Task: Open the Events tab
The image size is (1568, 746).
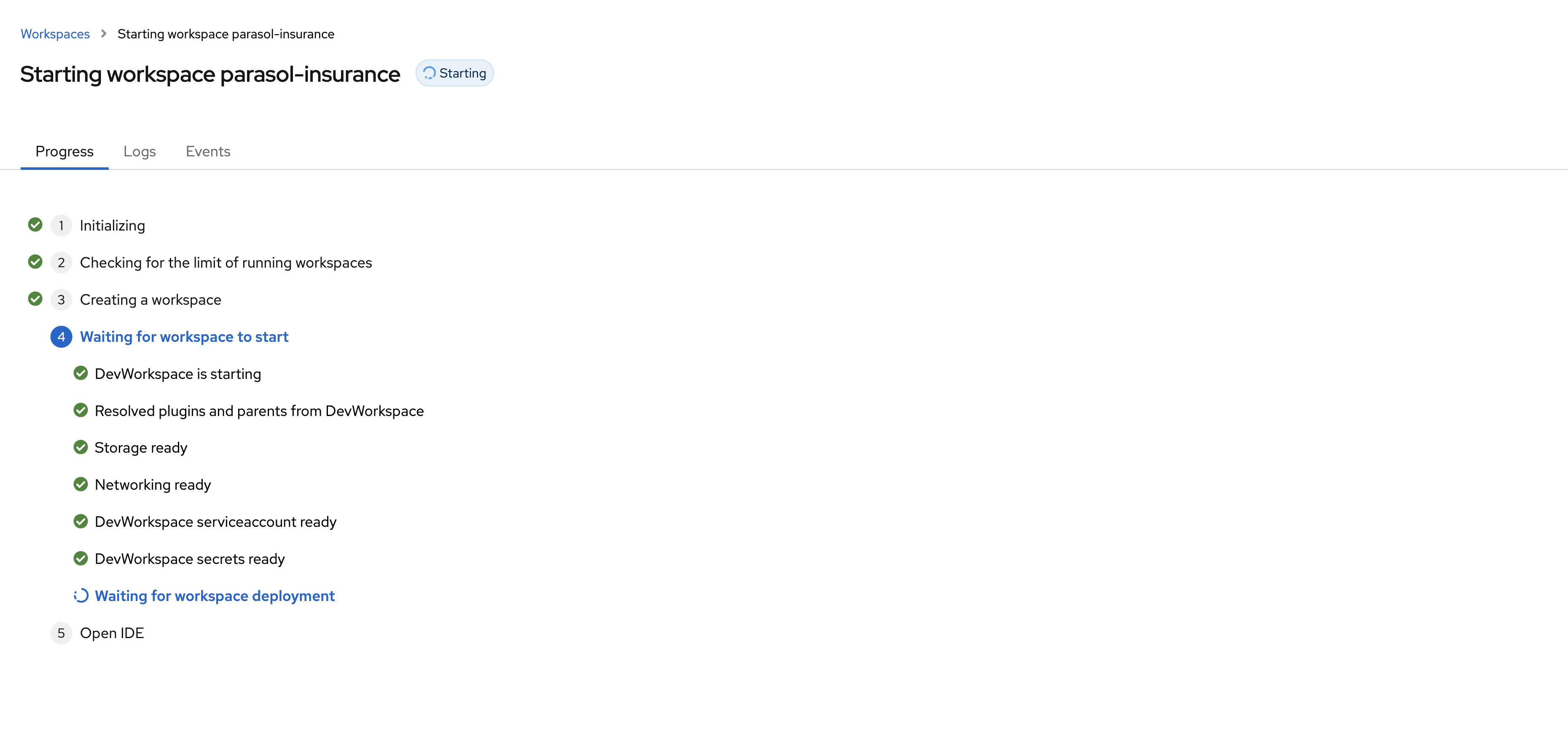Action: point(207,151)
